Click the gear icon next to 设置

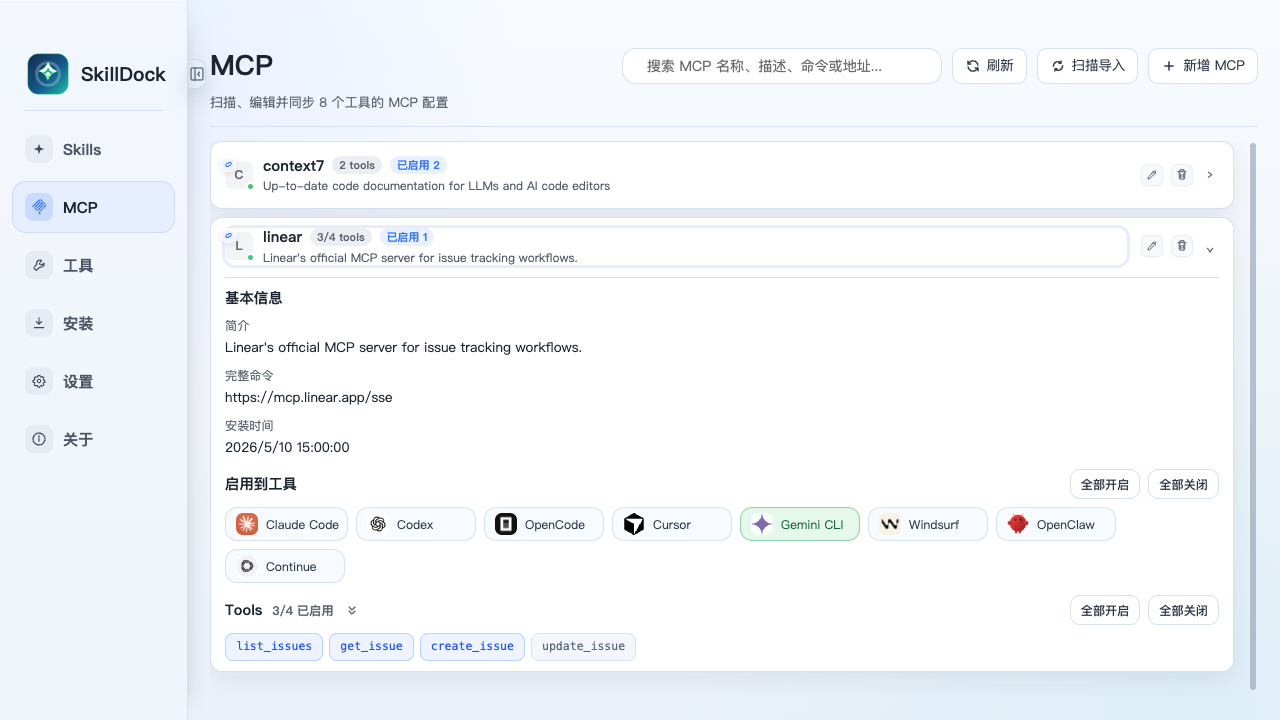click(39, 381)
